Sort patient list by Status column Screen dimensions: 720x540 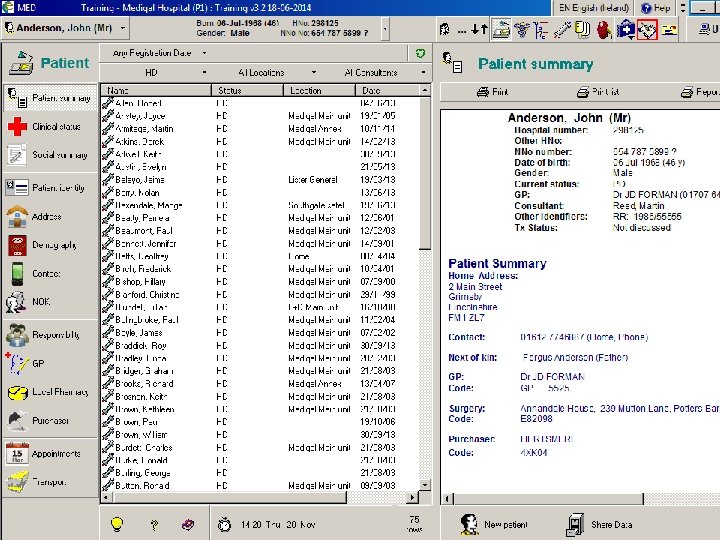click(248, 90)
